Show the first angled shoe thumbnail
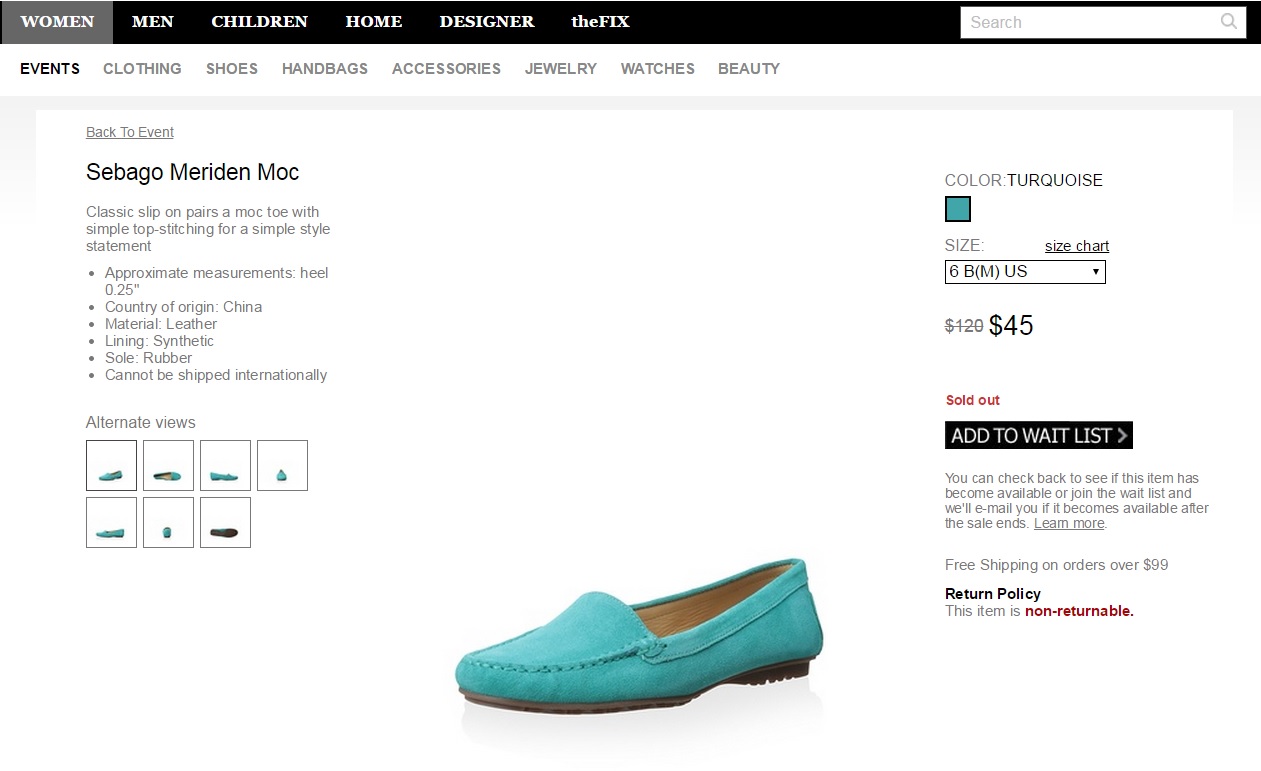Viewport: 1261px width, 771px height. (x=111, y=466)
